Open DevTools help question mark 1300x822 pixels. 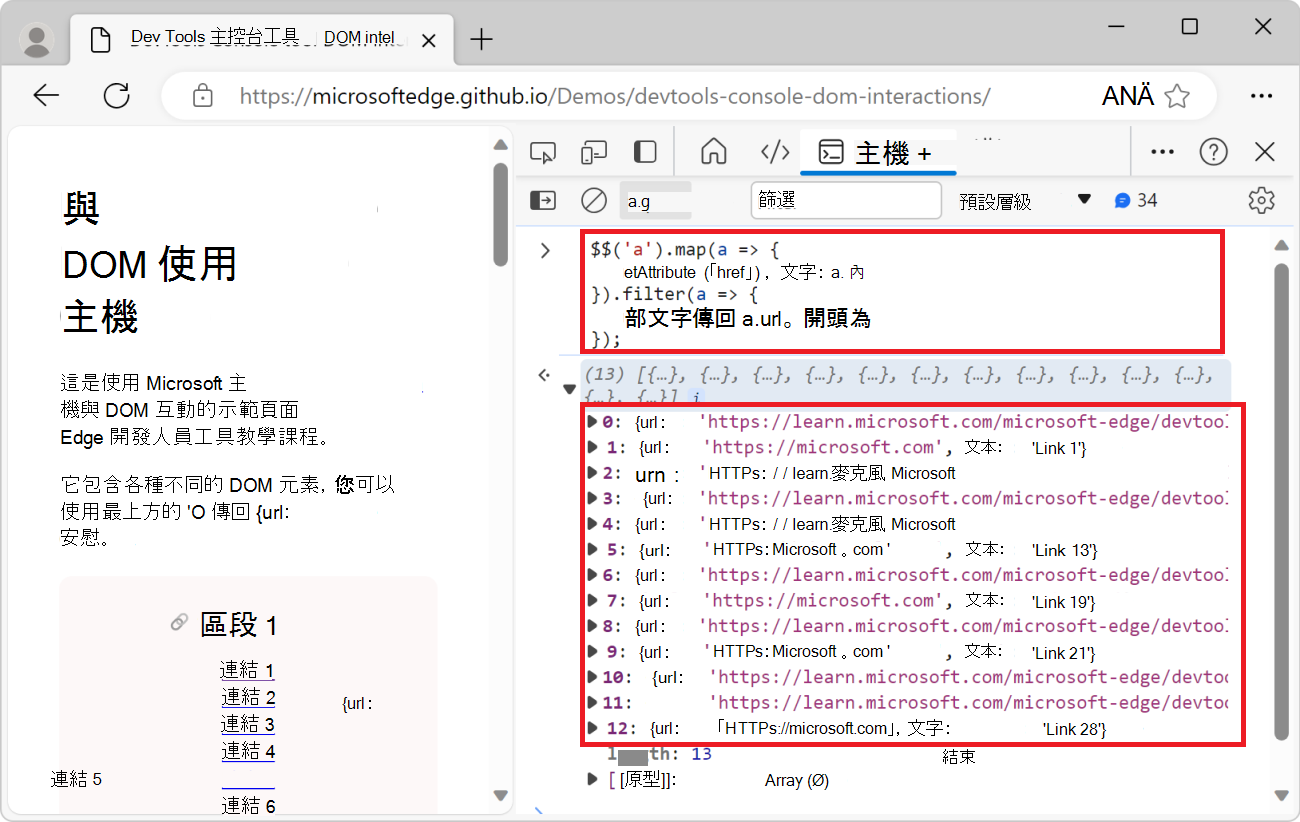[1213, 152]
